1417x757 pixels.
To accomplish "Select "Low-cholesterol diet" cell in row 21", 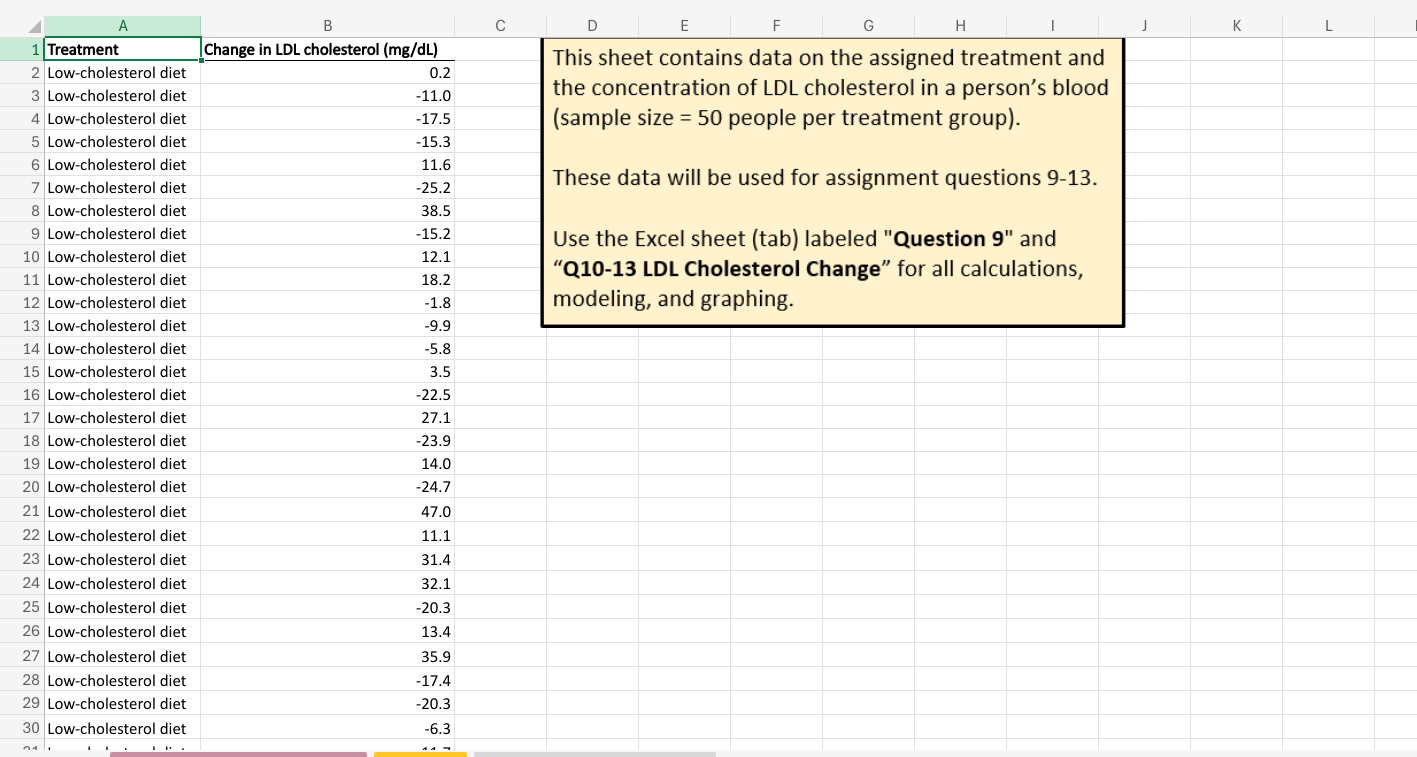I will [122, 511].
